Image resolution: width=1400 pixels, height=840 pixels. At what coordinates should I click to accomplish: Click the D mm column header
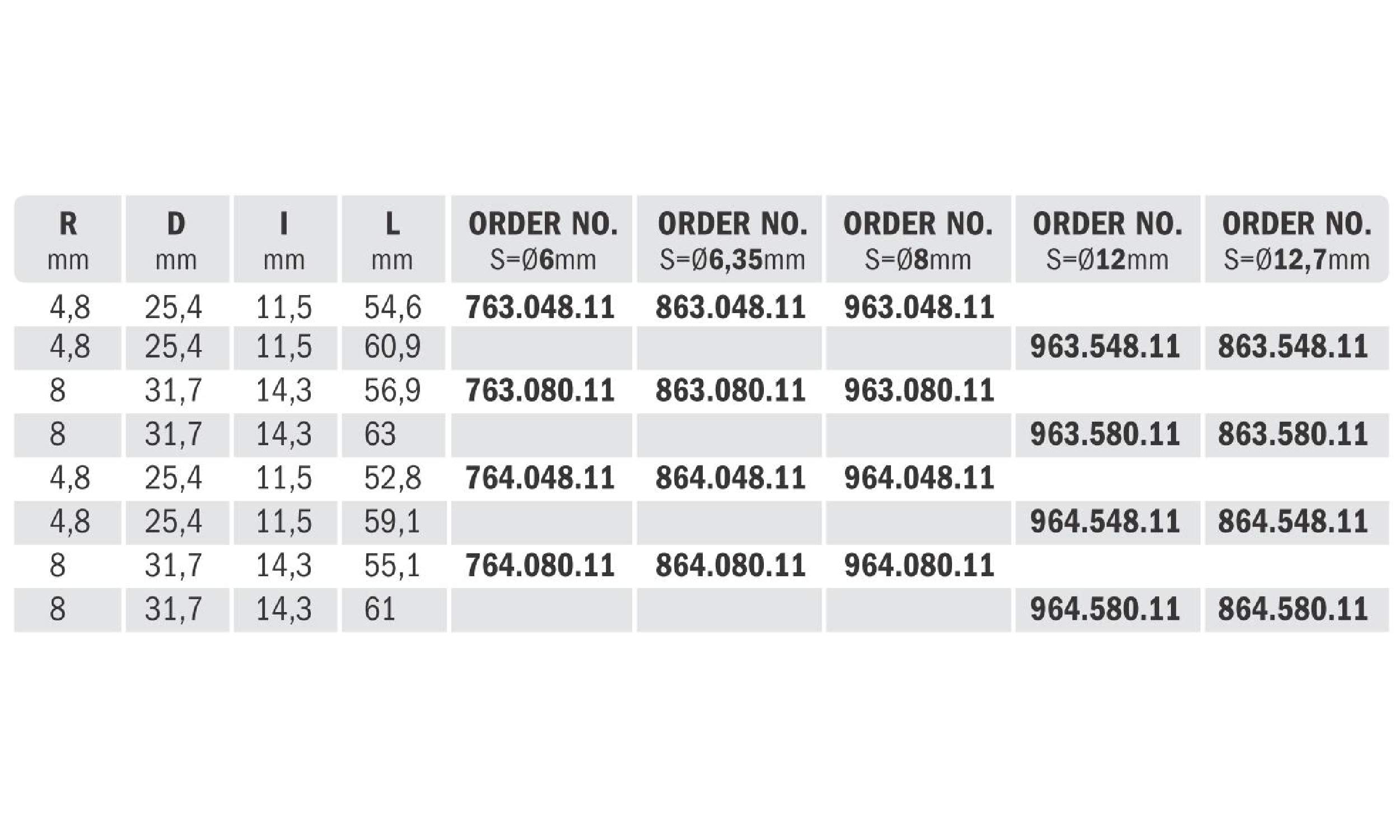click(176, 239)
